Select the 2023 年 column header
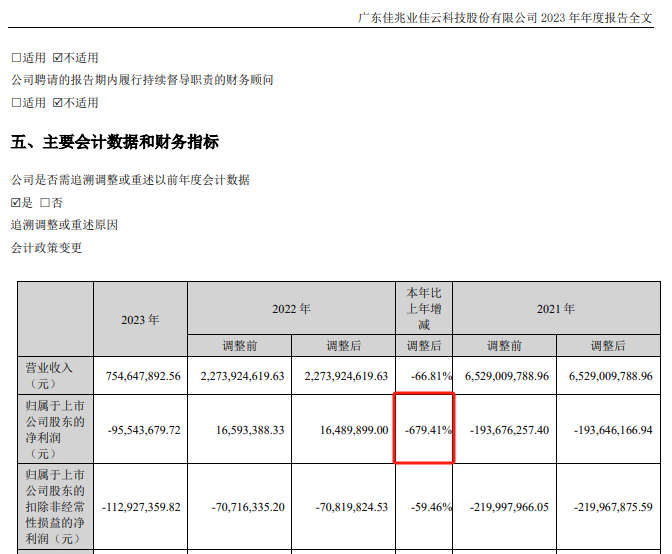 [x=140, y=320]
